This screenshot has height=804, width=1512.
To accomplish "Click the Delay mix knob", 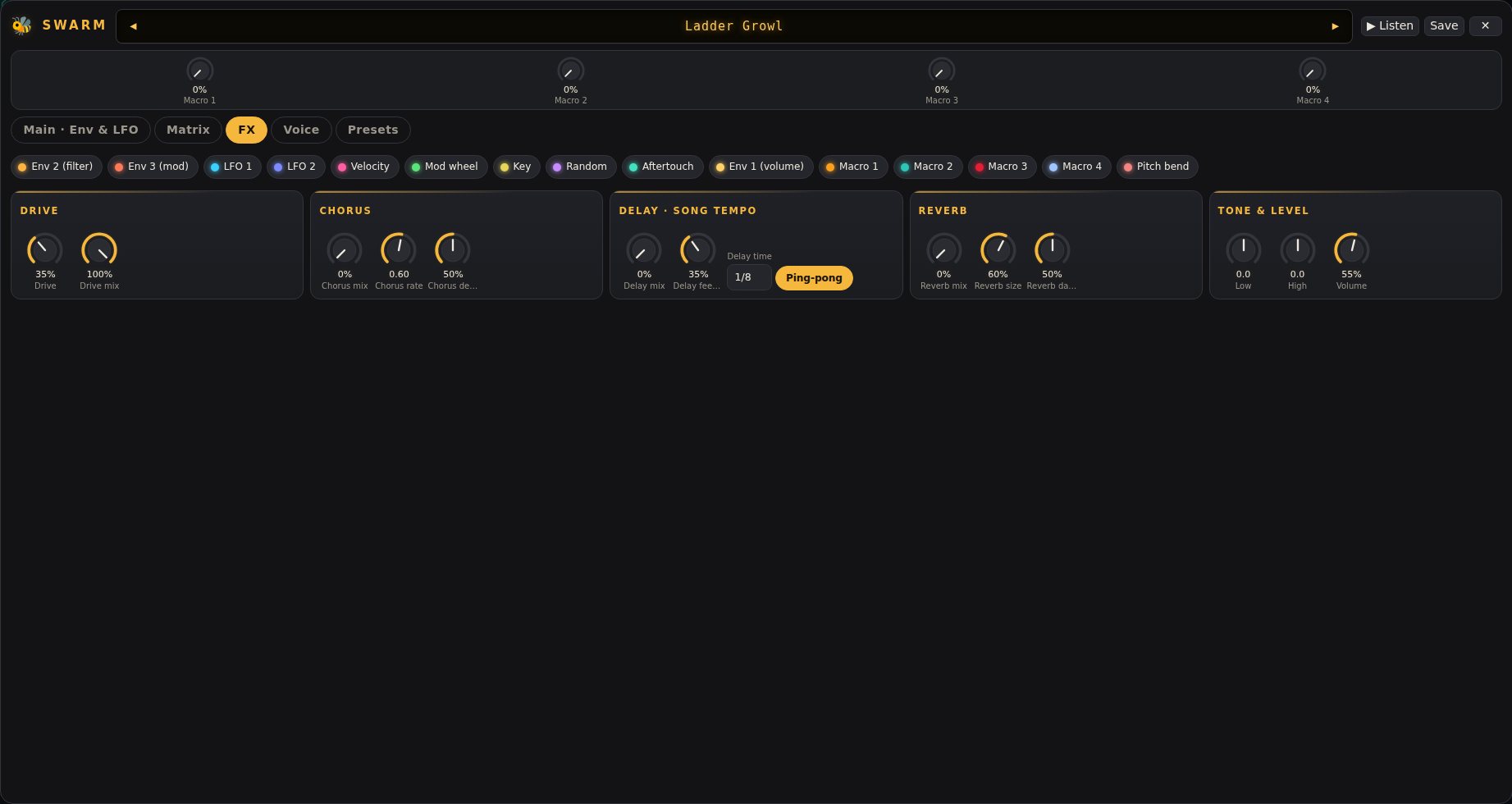I will pos(644,249).
